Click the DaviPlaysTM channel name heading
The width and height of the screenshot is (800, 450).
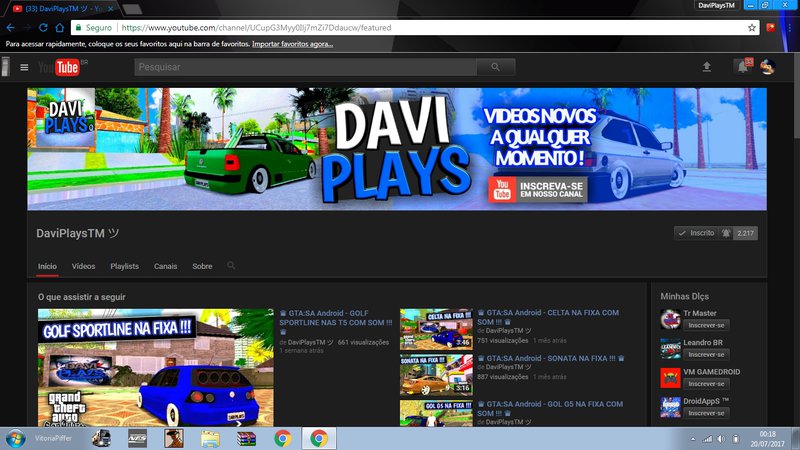[x=78, y=233]
